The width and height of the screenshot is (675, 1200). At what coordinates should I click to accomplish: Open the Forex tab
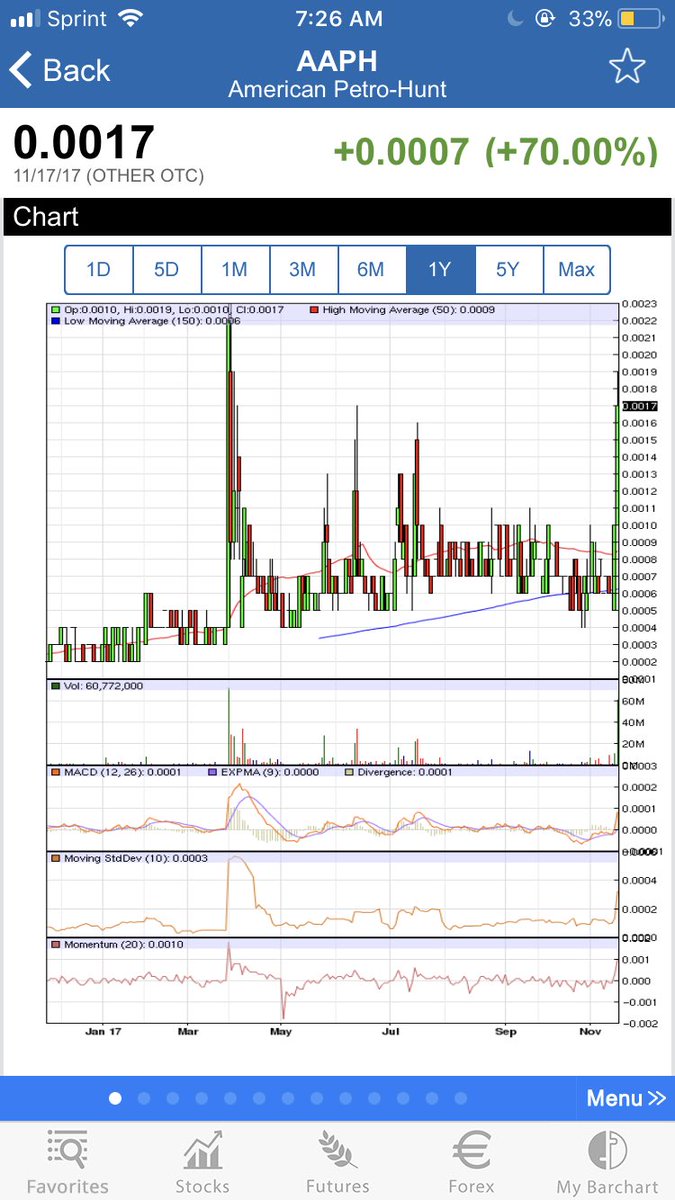tap(471, 1161)
